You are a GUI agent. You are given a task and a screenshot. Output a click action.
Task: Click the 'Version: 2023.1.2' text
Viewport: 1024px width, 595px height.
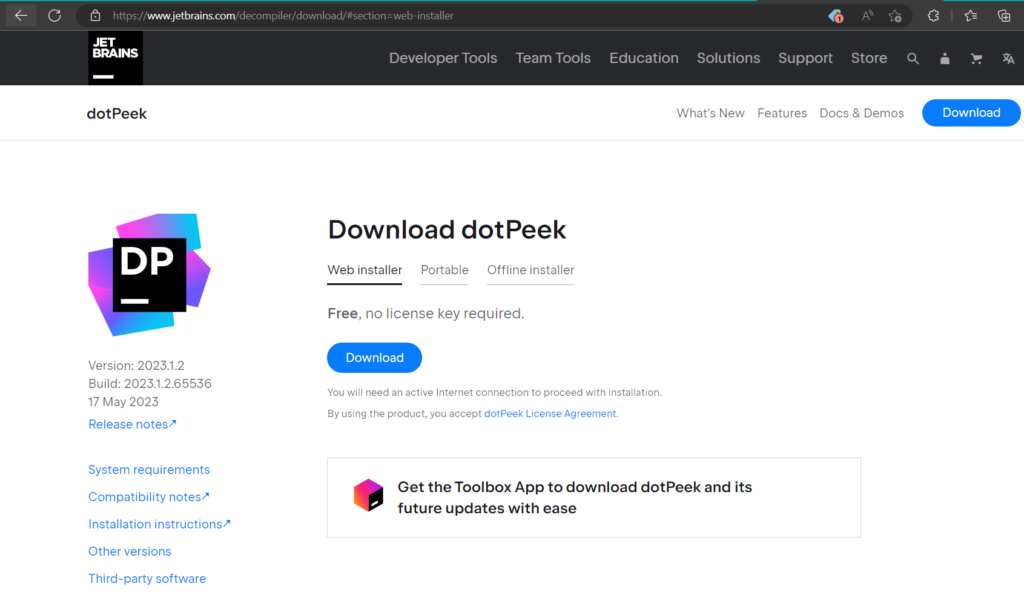tap(136, 366)
